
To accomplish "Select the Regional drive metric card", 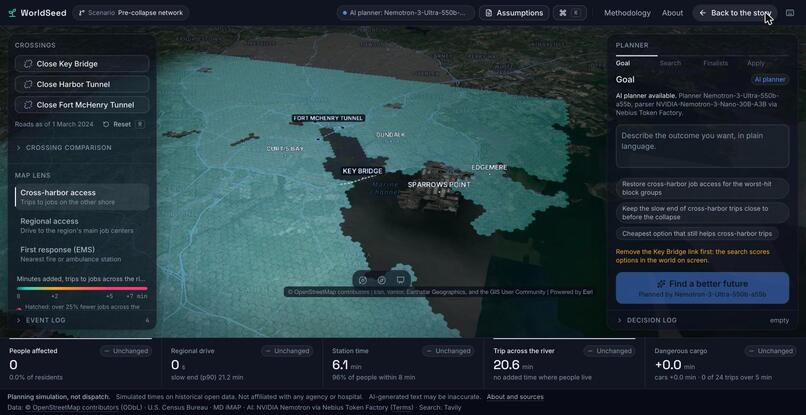I will pos(242,365).
